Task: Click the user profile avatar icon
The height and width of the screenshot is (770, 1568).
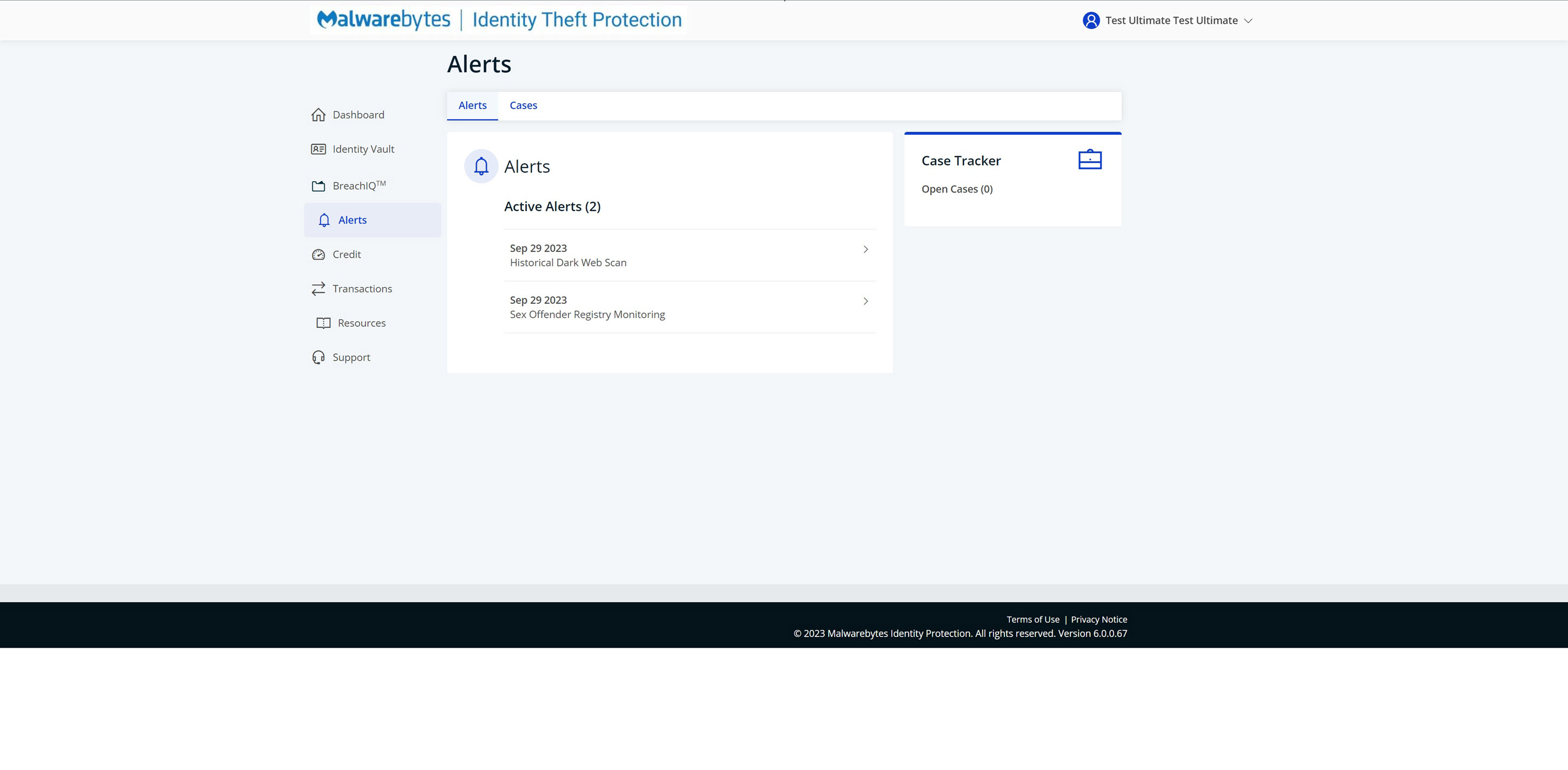Action: [1091, 21]
